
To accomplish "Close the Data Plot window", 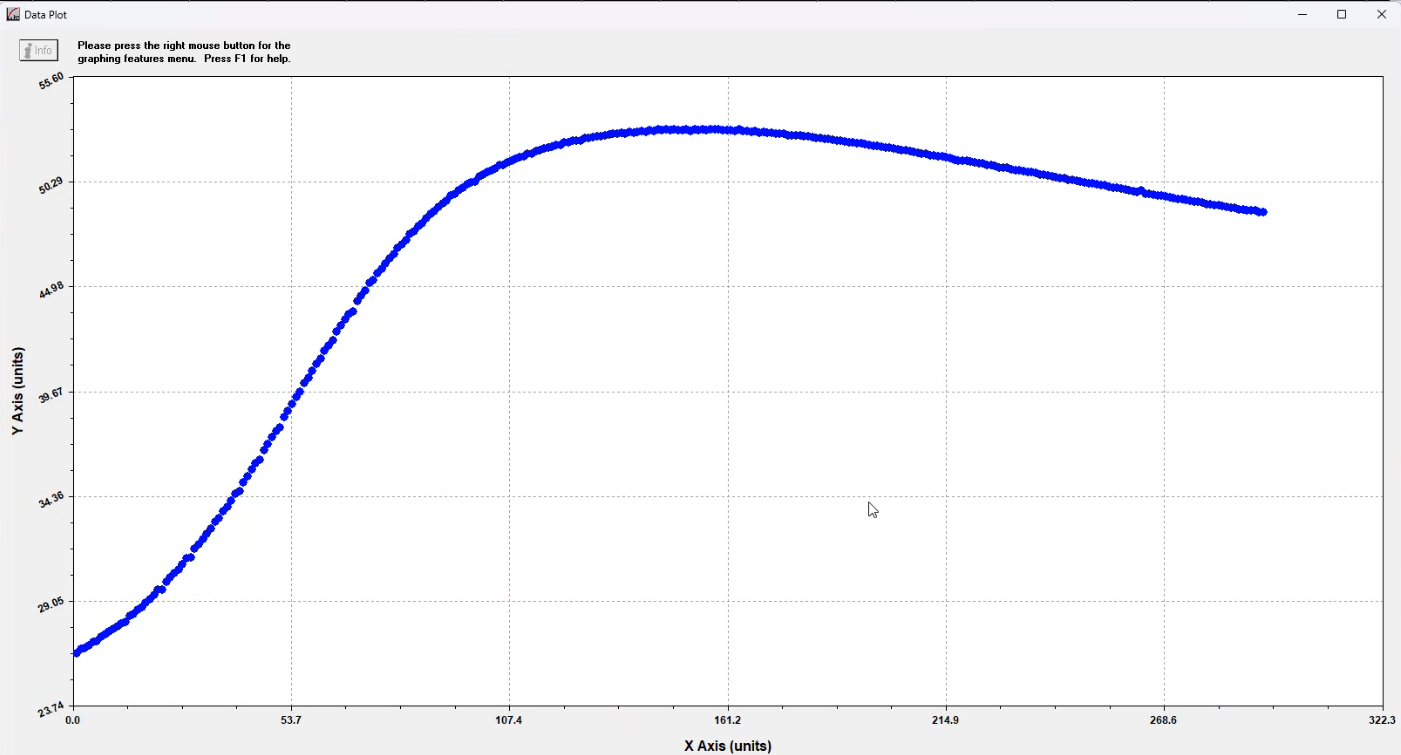I will [1381, 14].
